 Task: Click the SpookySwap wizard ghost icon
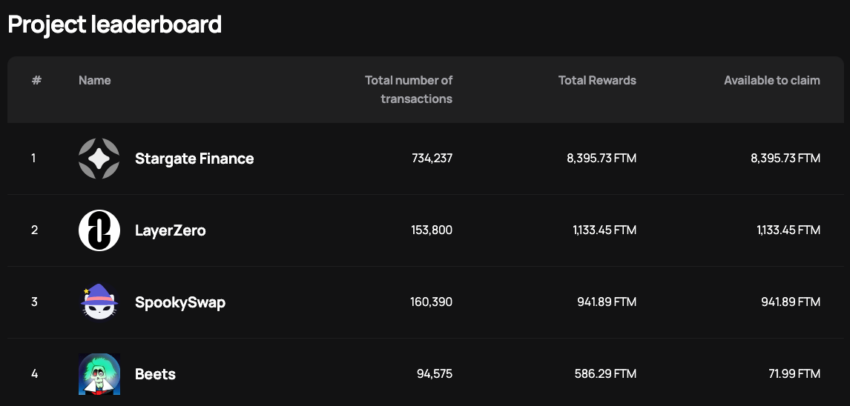[99, 302]
